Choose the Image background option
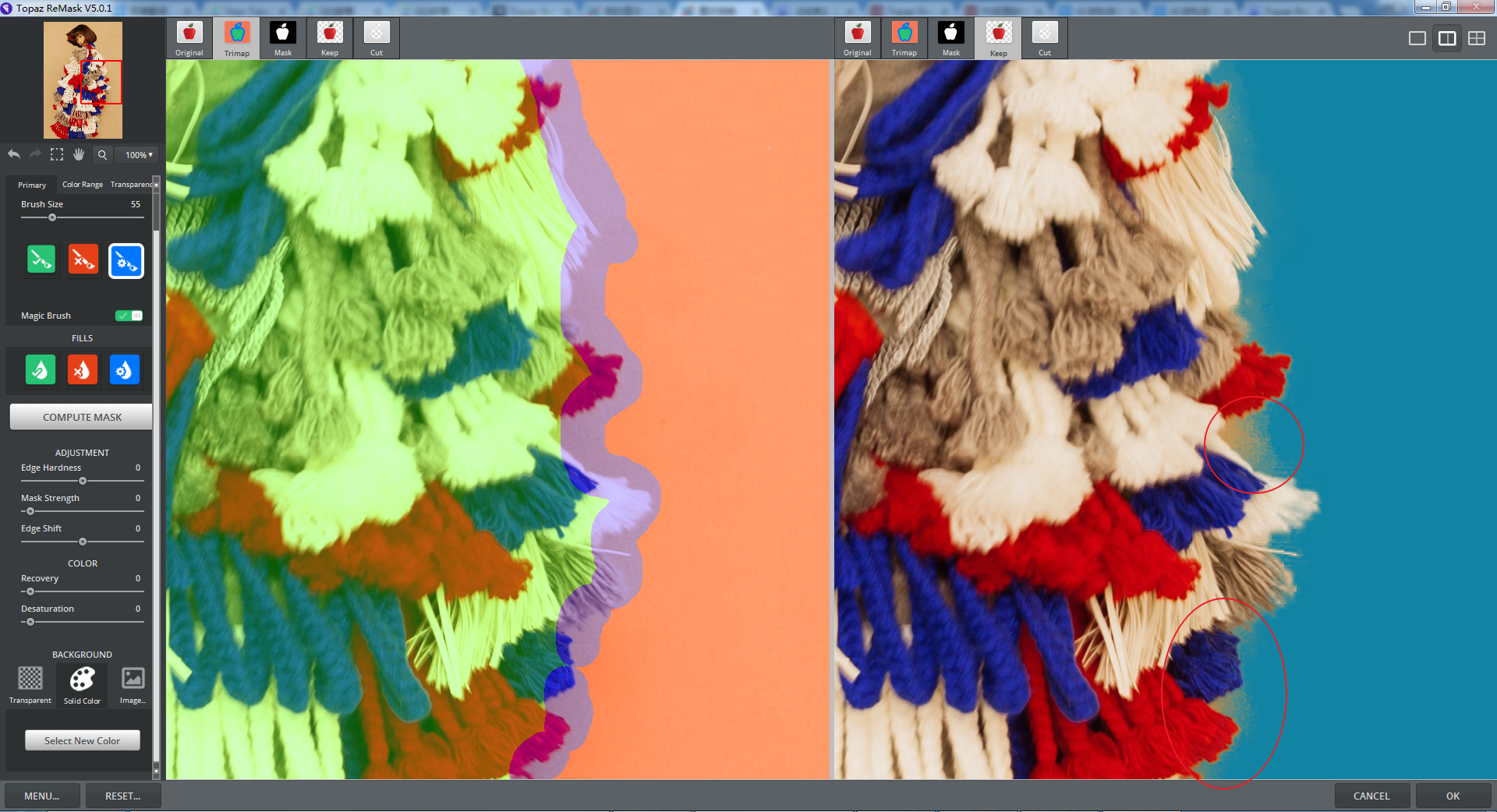Viewport: 1497px width, 812px height. 133,685
